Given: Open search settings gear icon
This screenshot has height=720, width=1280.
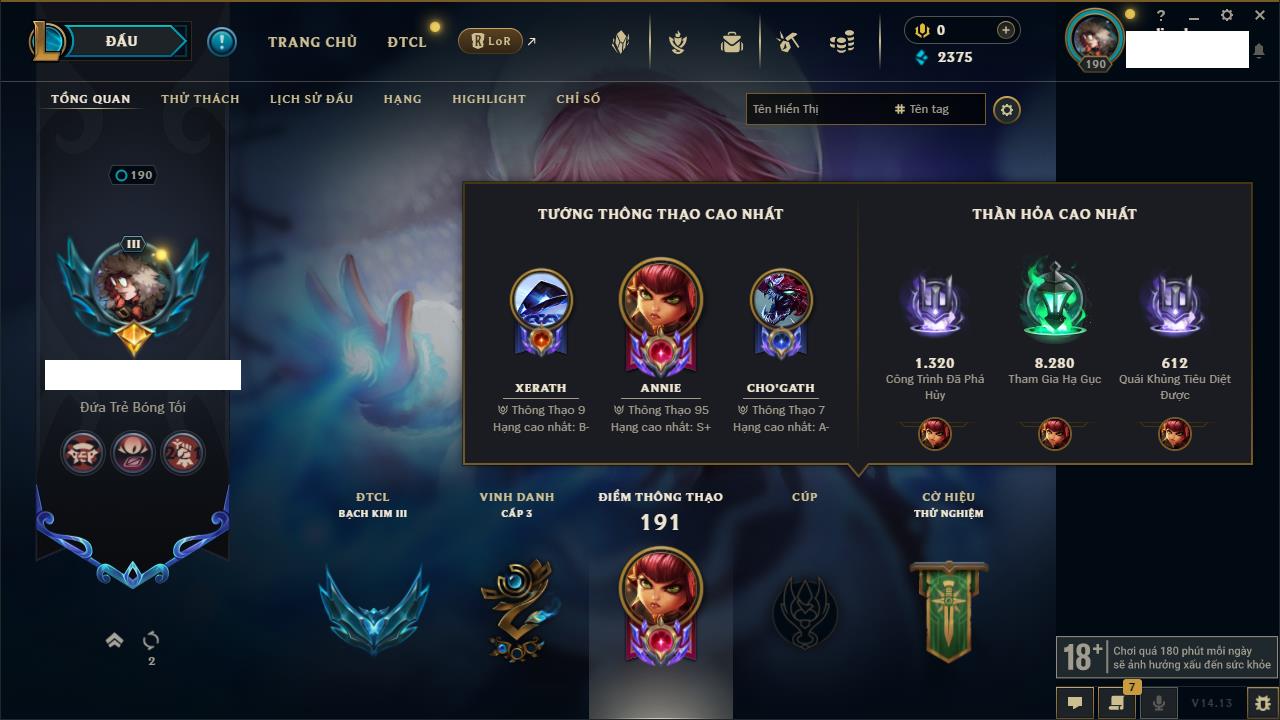Looking at the screenshot, I should (x=1007, y=109).
